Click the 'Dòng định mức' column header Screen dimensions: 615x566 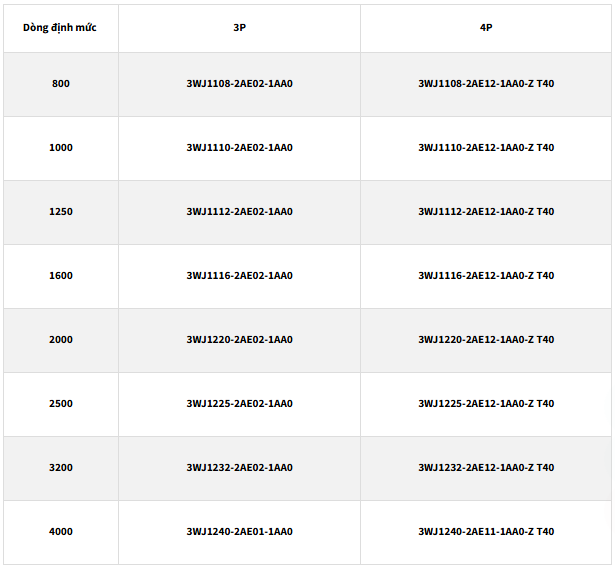coord(61,27)
